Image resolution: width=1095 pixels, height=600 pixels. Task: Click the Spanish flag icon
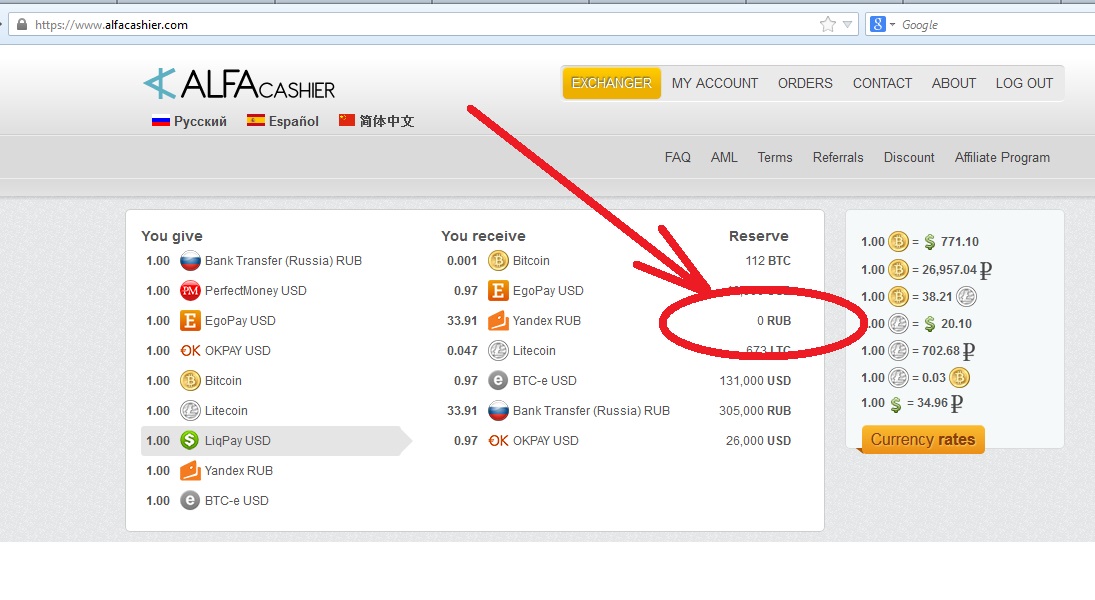tap(256, 120)
